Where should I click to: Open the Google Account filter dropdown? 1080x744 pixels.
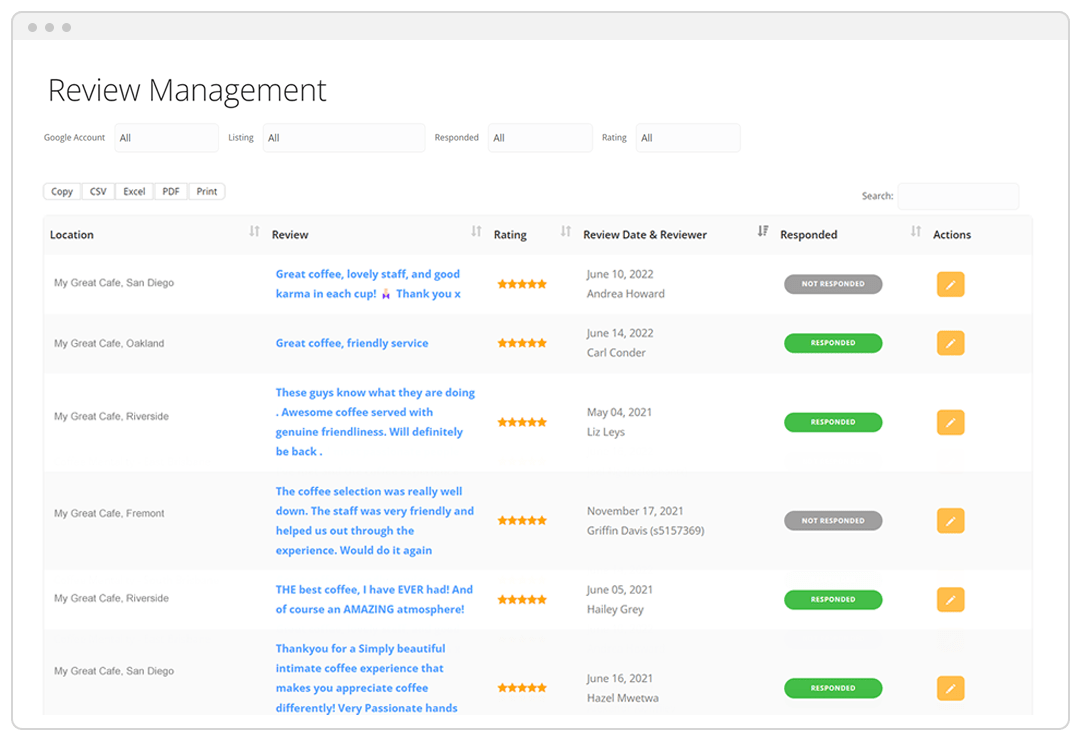[166, 138]
